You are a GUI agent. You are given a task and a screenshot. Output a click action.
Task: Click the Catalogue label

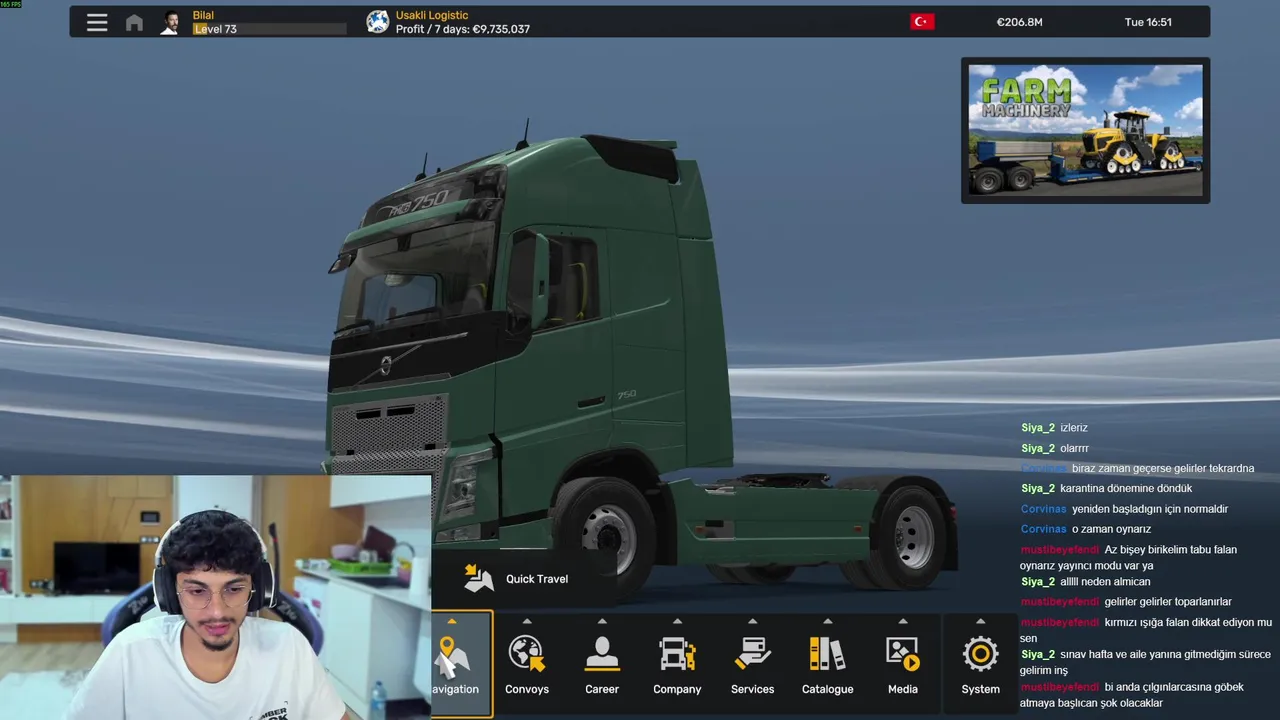coord(827,689)
